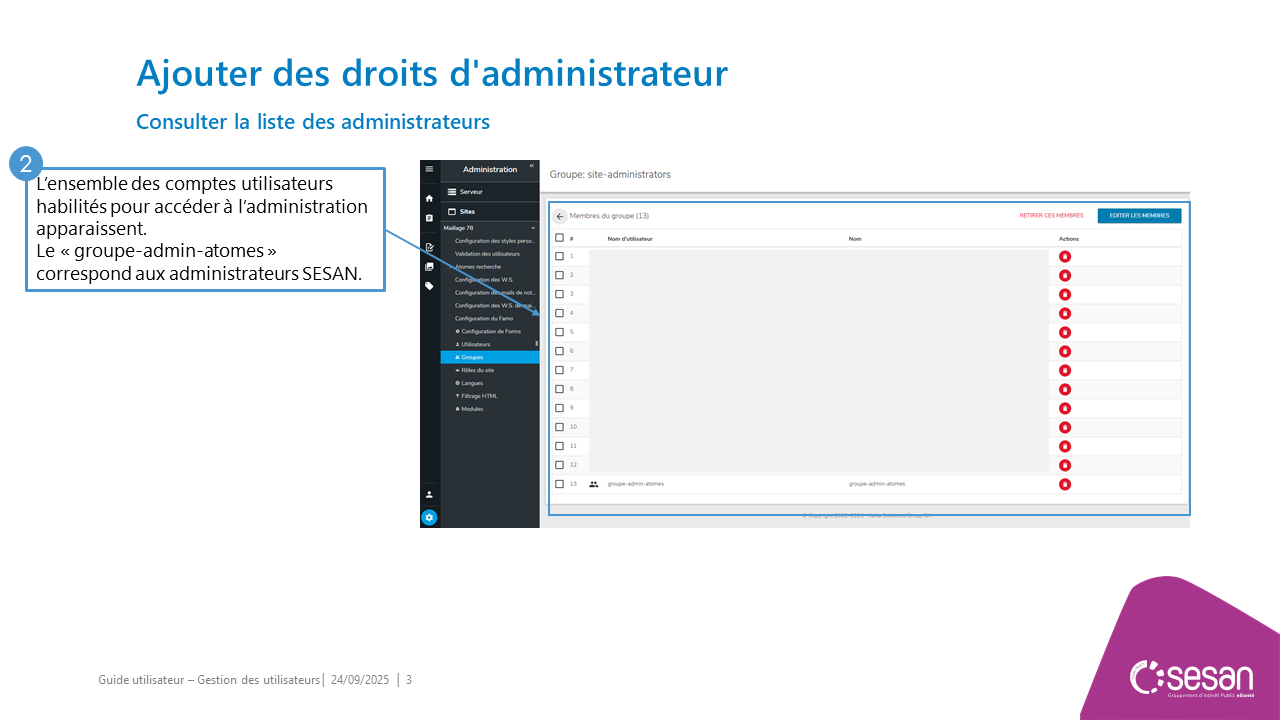Open Modules in the sidebar

click(x=471, y=409)
